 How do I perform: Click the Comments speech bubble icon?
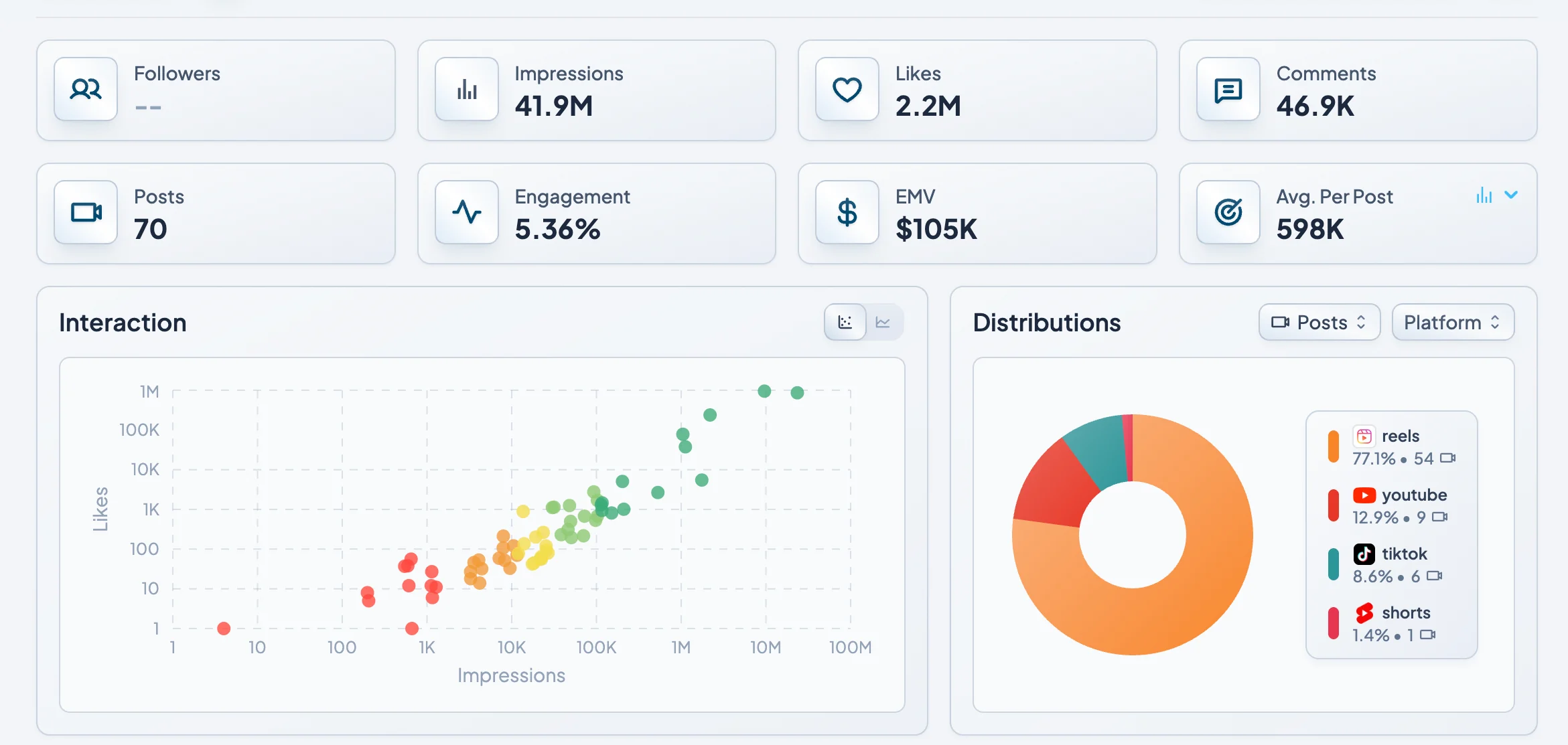point(1228,89)
